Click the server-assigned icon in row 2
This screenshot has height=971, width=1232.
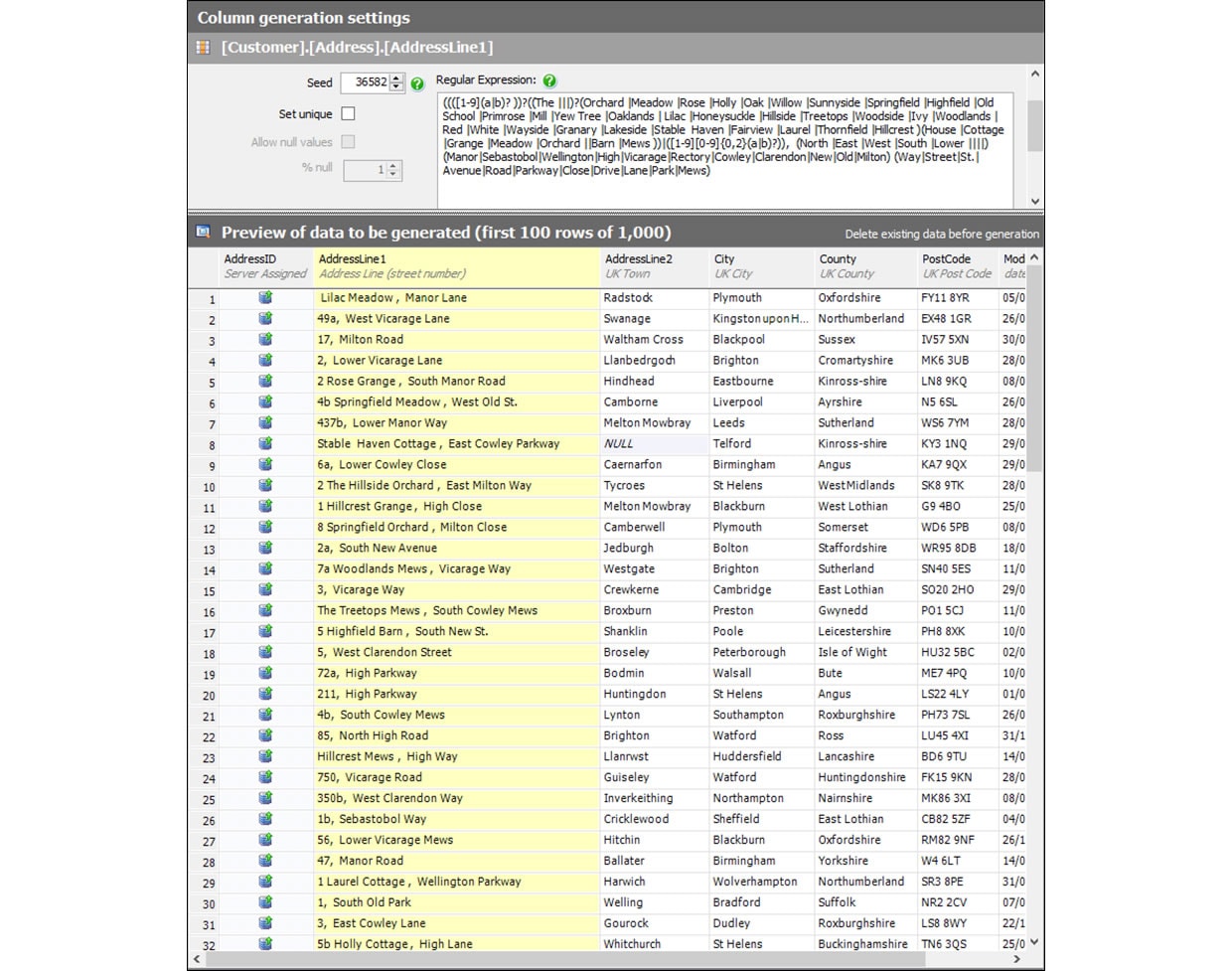click(265, 318)
